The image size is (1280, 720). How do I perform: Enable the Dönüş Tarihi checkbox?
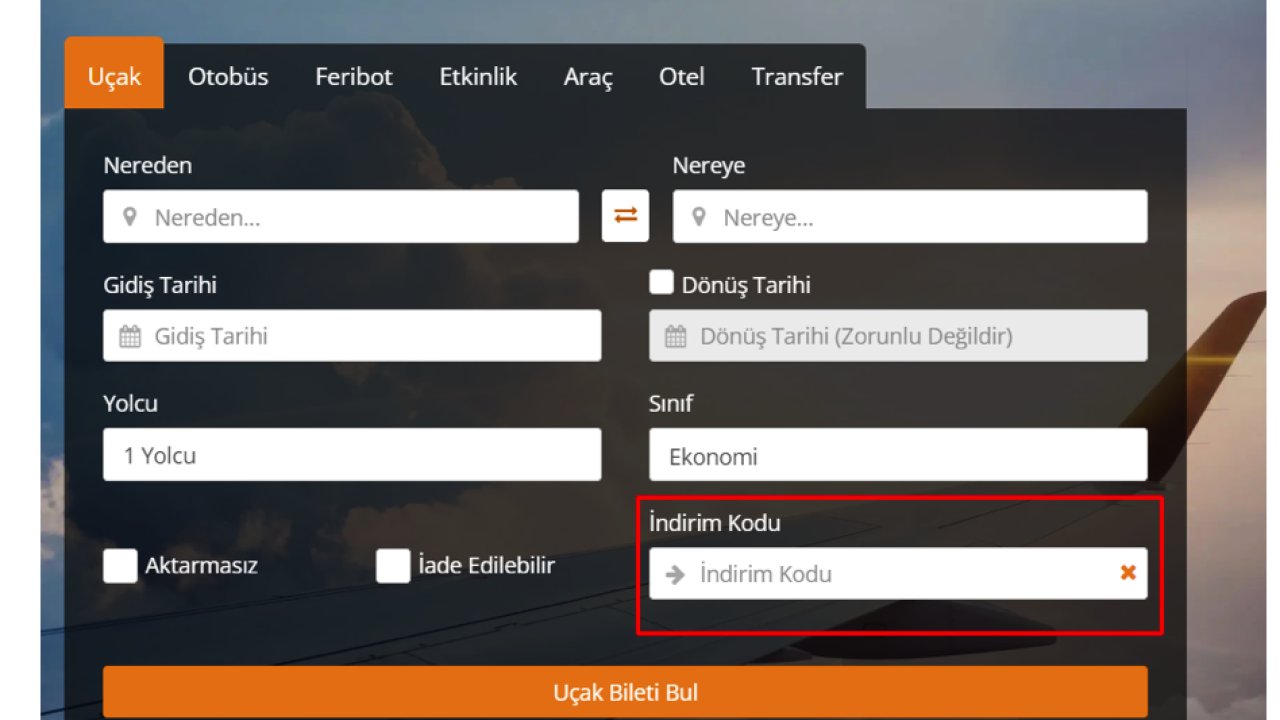661,282
